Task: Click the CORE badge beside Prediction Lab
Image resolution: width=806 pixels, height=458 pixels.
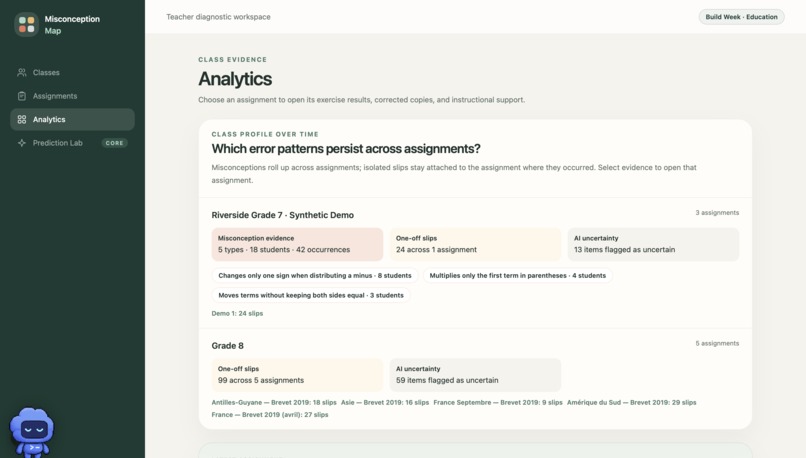Action: click(115, 143)
